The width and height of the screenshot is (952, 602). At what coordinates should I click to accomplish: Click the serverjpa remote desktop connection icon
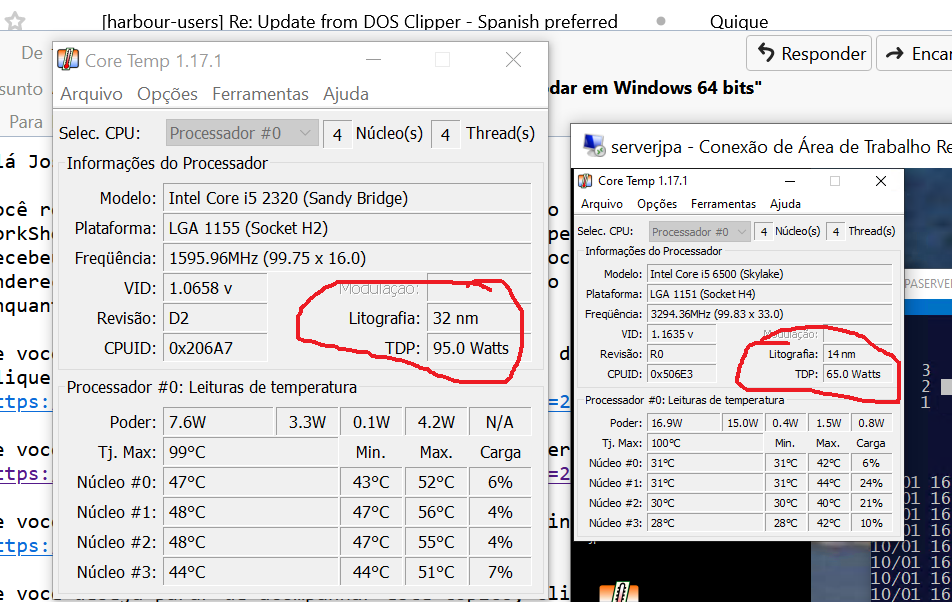click(x=594, y=146)
